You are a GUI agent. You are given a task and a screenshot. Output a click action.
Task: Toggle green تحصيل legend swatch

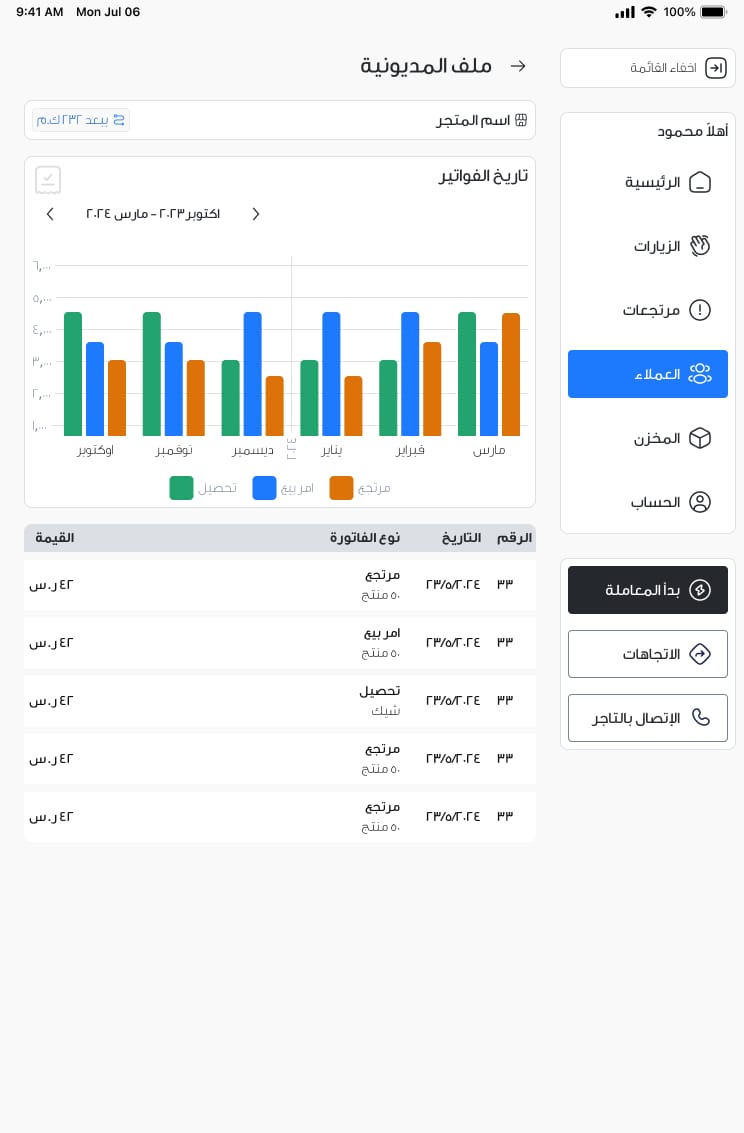point(181,488)
